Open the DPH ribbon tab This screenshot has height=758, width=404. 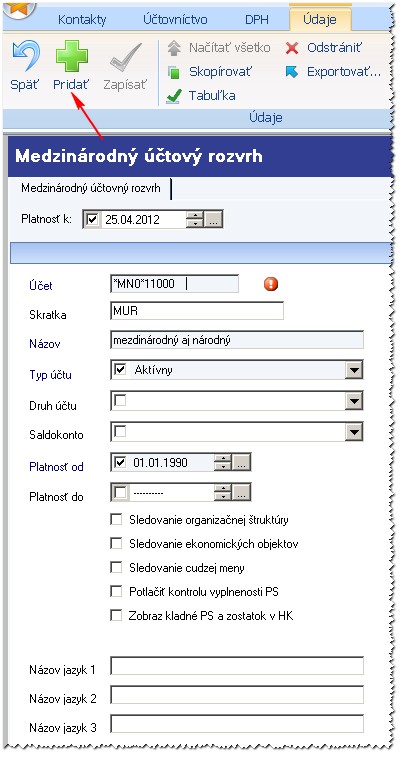pyautogui.click(x=257, y=19)
